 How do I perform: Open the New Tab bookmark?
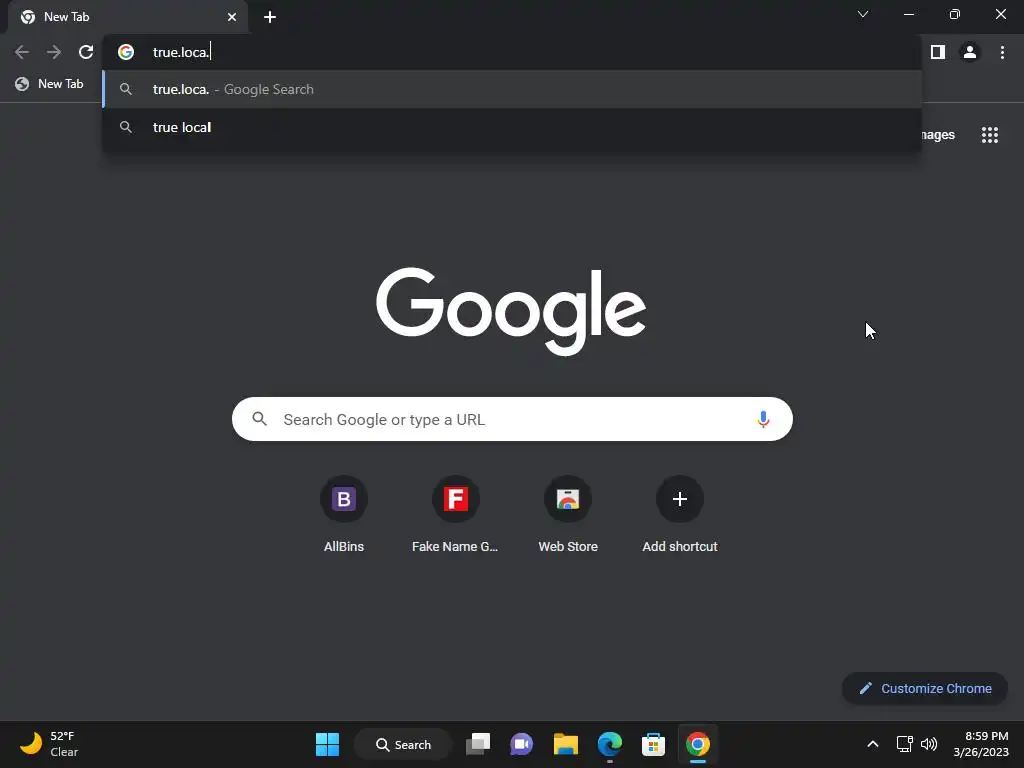[x=50, y=84]
